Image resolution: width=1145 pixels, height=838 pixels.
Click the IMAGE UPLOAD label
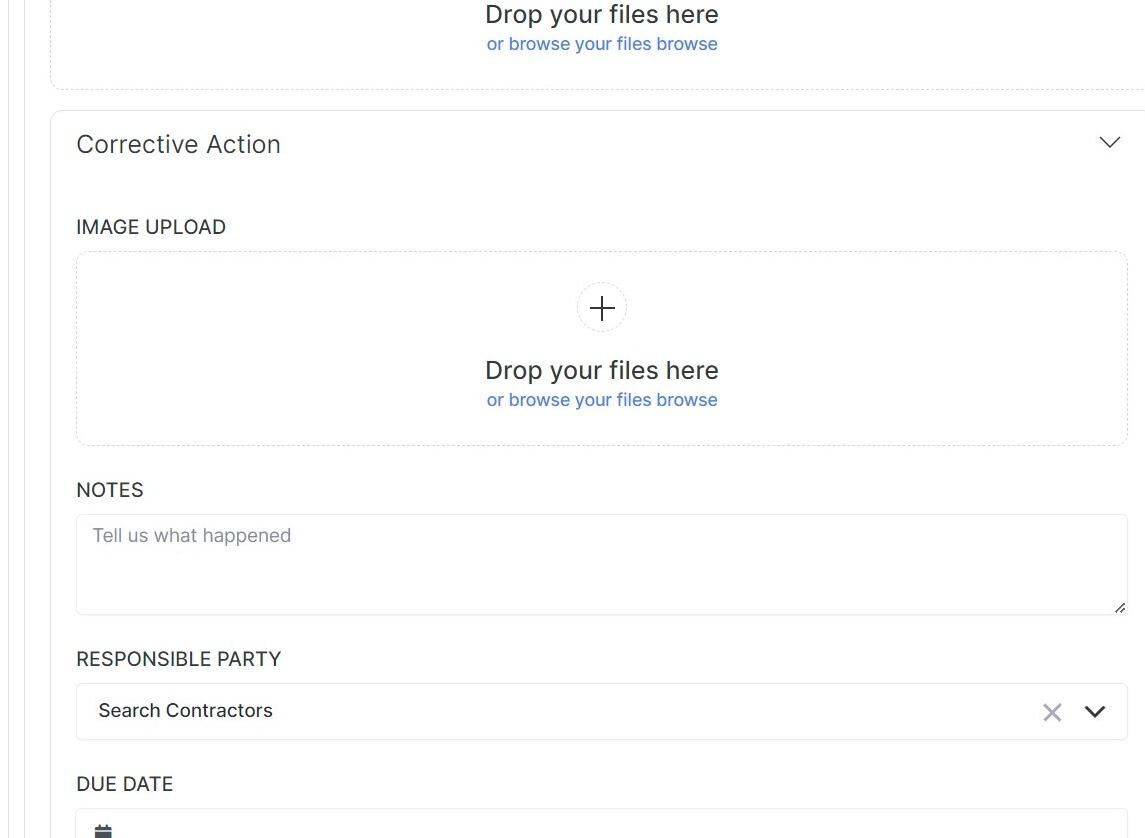pyautogui.click(x=151, y=227)
